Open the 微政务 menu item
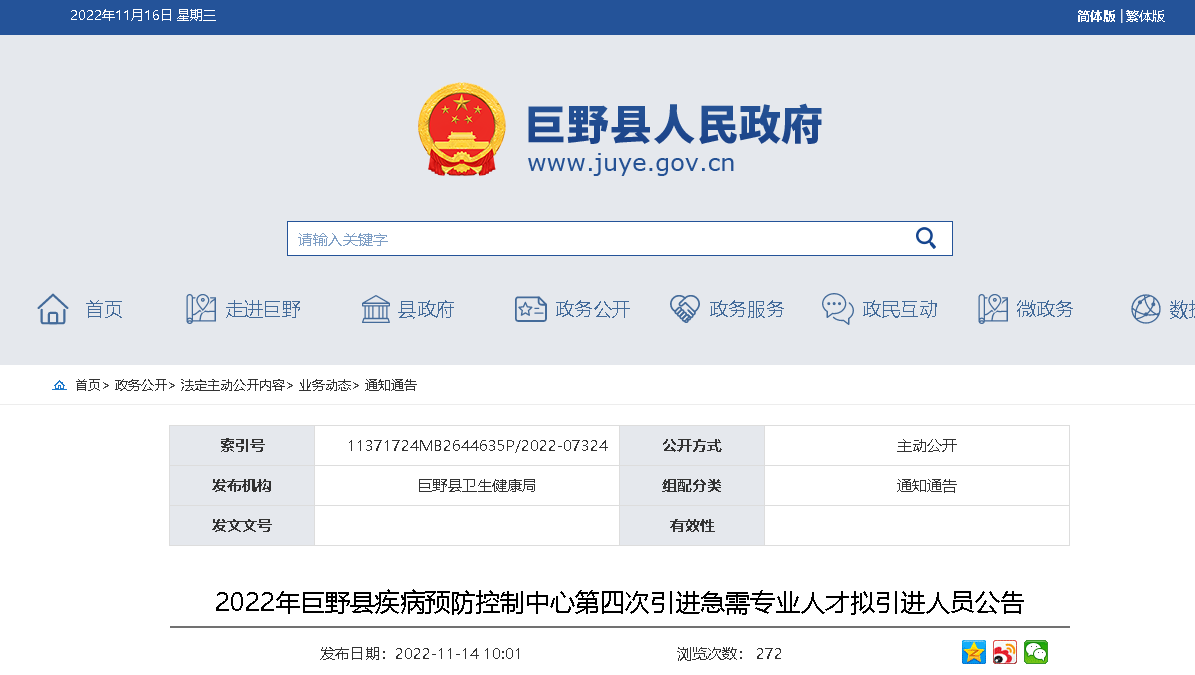1195x675 pixels. tap(1045, 309)
